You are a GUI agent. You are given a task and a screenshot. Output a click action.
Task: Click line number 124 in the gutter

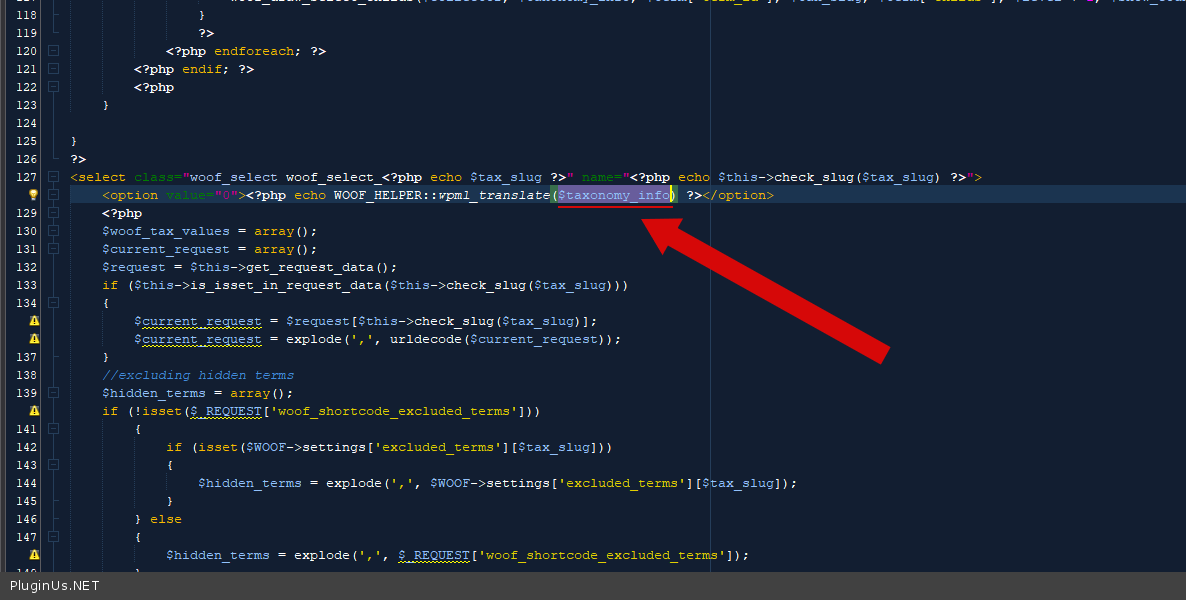coord(26,123)
